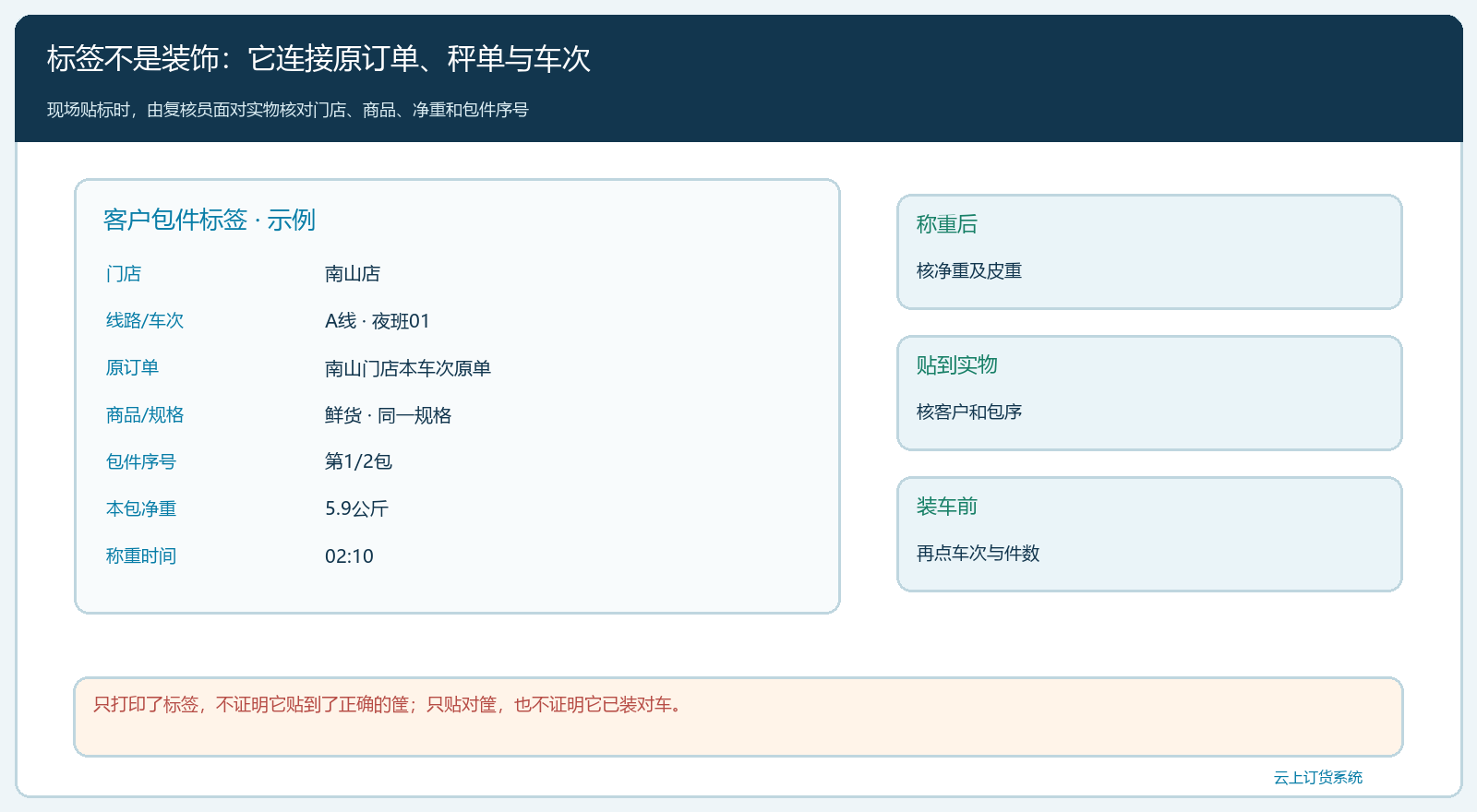Click the '门店' field label in the card
The width and height of the screenshot is (1477, 812).
coord(124,274)
